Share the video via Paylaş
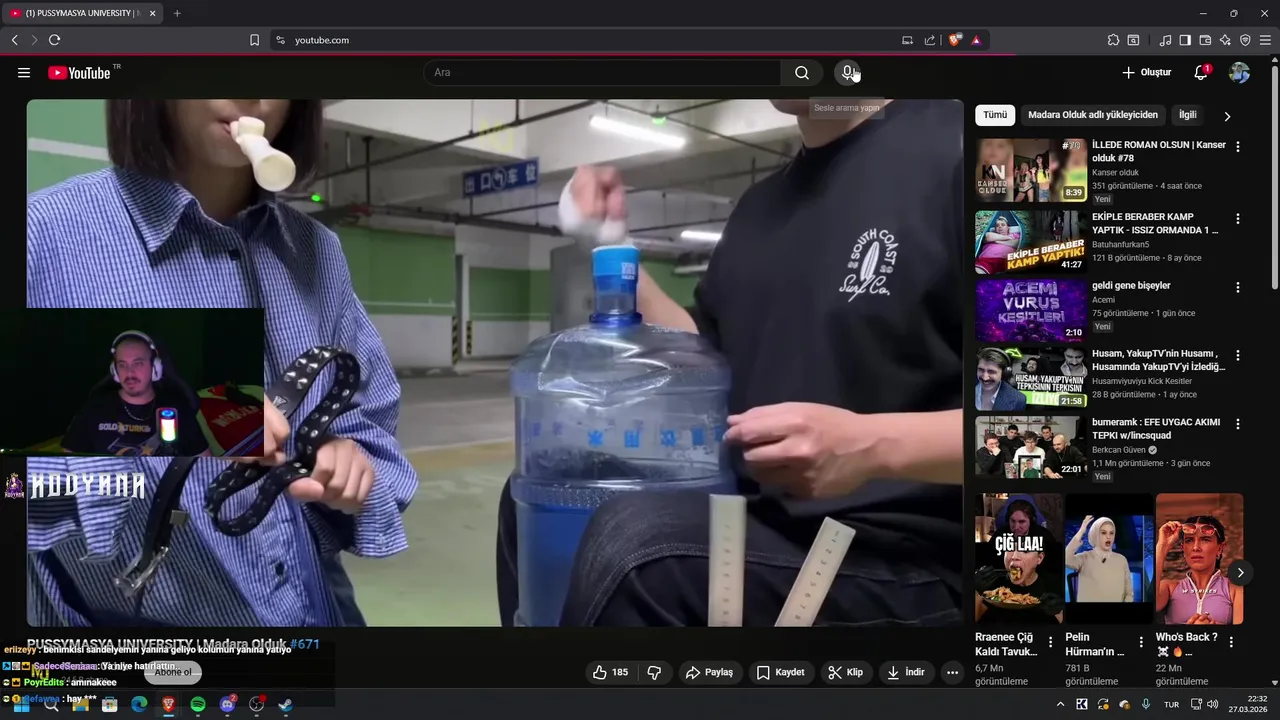The height and width of the screenshot is (720, 1280). (709, 673)
